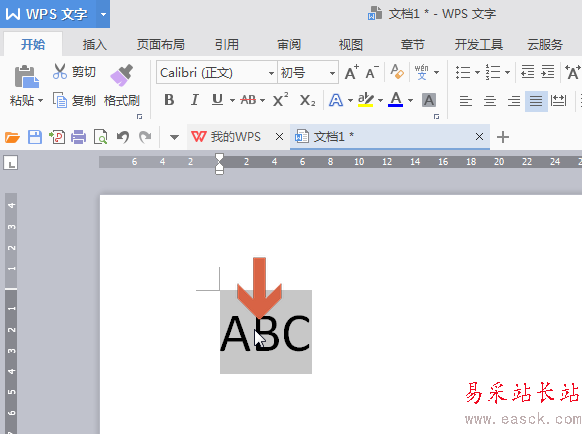Screen dimensions: 582x434
Task: Open the 章节 ribbon tab
Action: pos(412,45)
